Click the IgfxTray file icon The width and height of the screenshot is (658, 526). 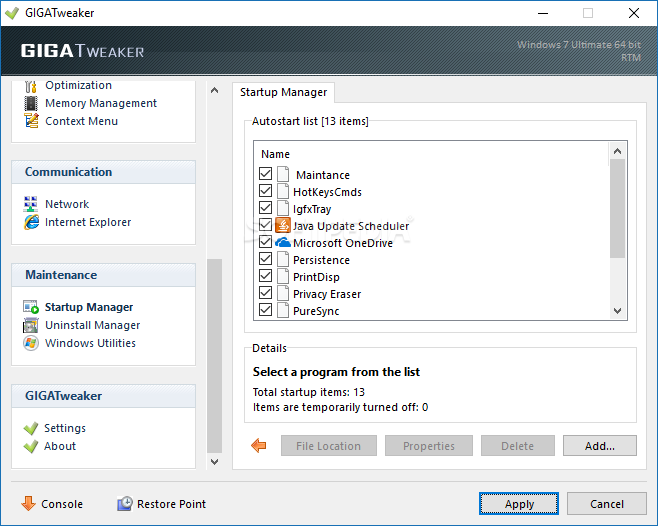click(283, 208)
